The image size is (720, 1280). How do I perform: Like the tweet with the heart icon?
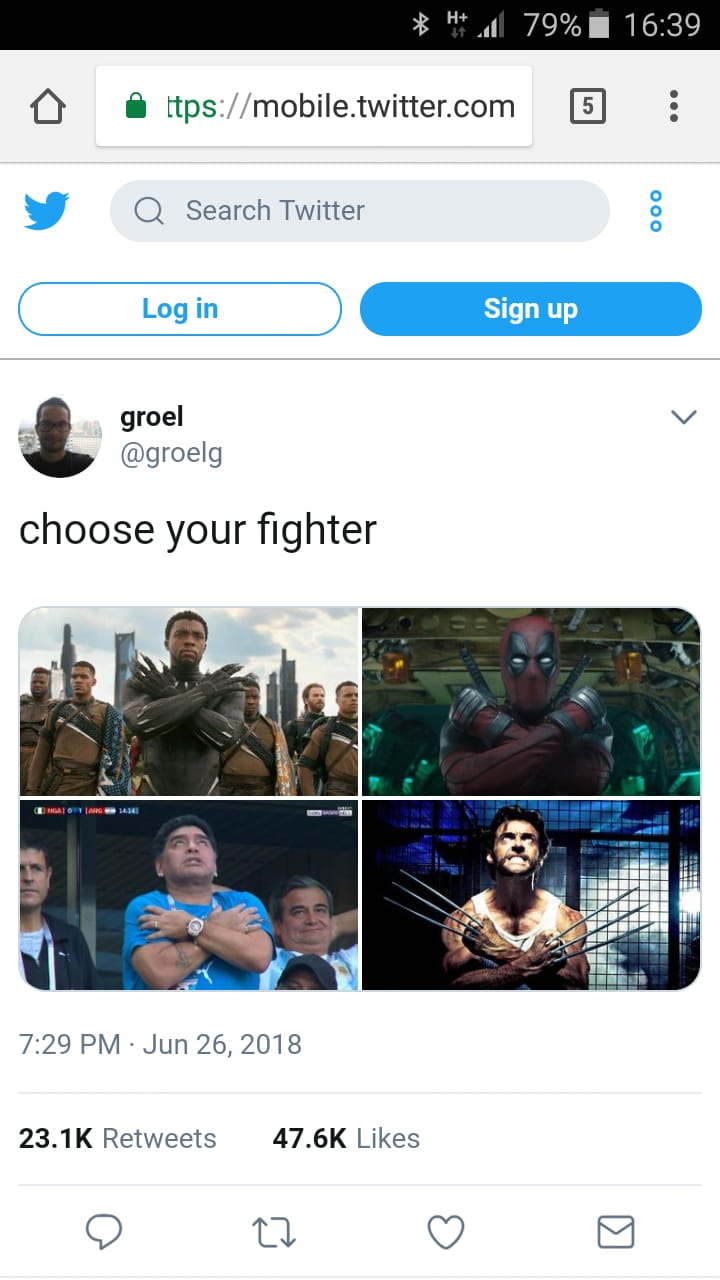[446, 1232]
